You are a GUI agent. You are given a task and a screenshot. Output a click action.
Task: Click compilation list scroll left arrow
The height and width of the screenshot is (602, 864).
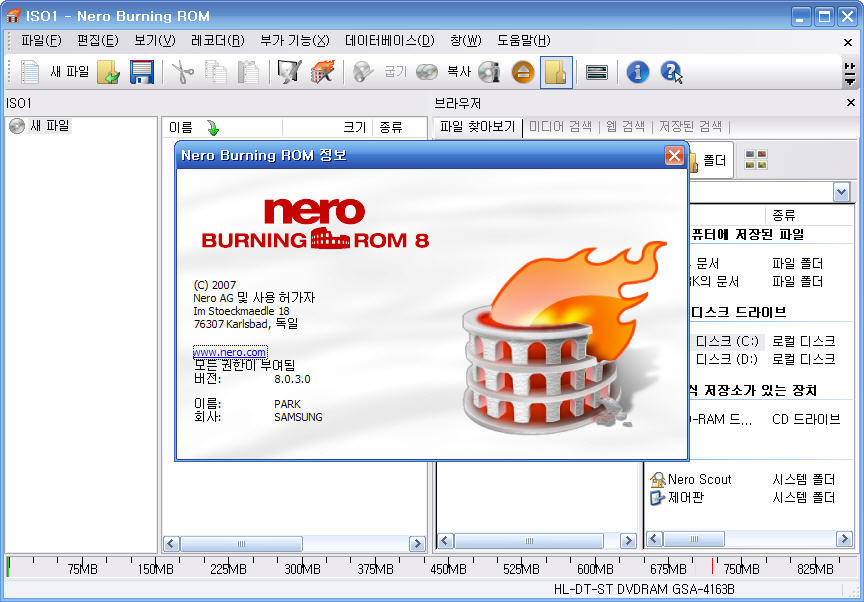tap(171, 544)
